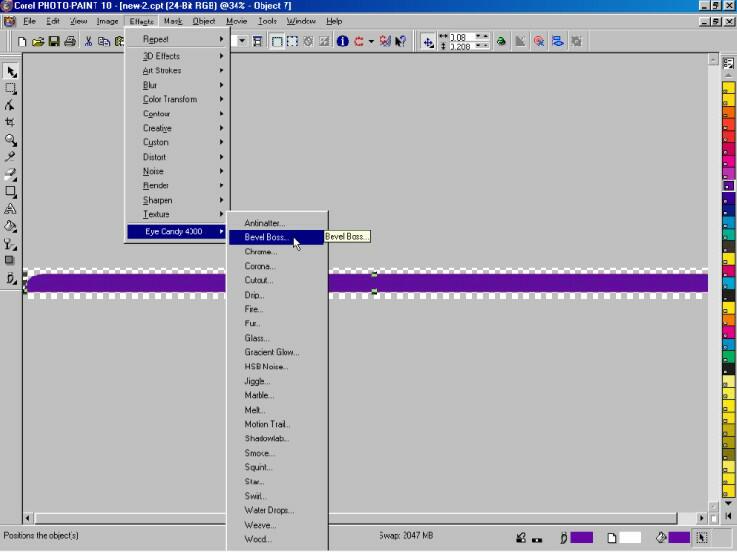Select the Zoom magnifier tool
The height and width of the screenshot is (552, 737).
tap(11, 140)
